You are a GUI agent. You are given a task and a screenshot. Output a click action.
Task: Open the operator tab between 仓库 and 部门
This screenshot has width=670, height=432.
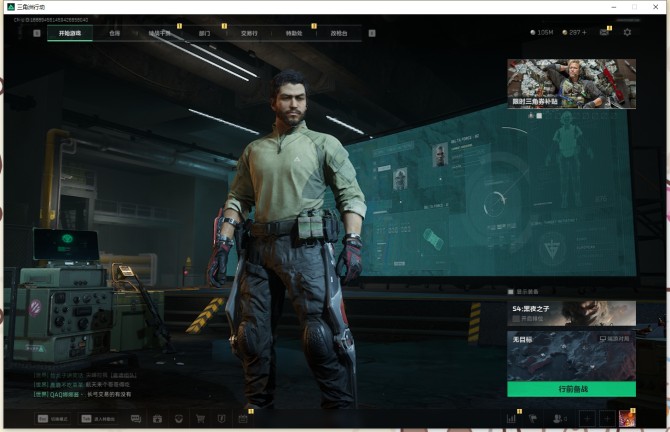pos(159,33)
